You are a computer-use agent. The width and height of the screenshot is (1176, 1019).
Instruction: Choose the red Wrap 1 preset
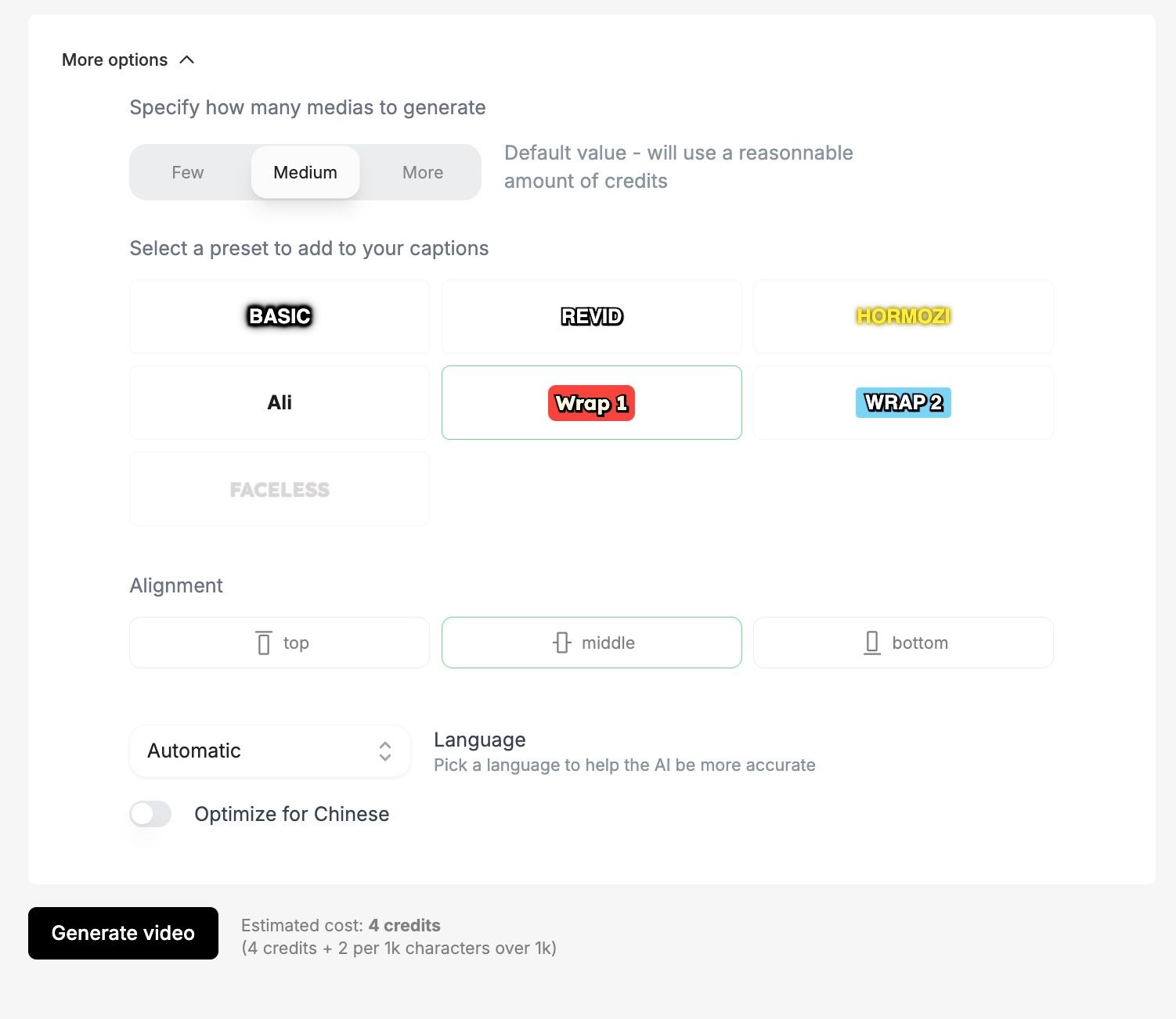coord(592,403)
